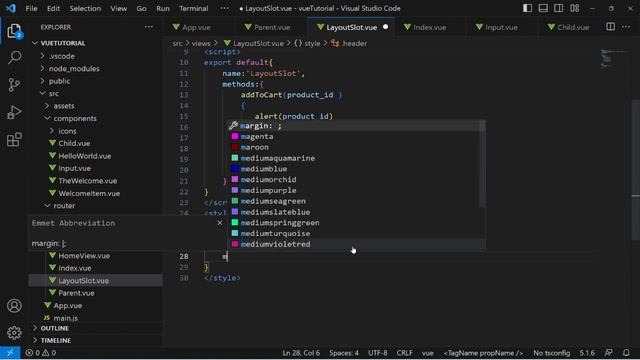
Task: Change line ending via CRLF
Action: coord(404,353)
